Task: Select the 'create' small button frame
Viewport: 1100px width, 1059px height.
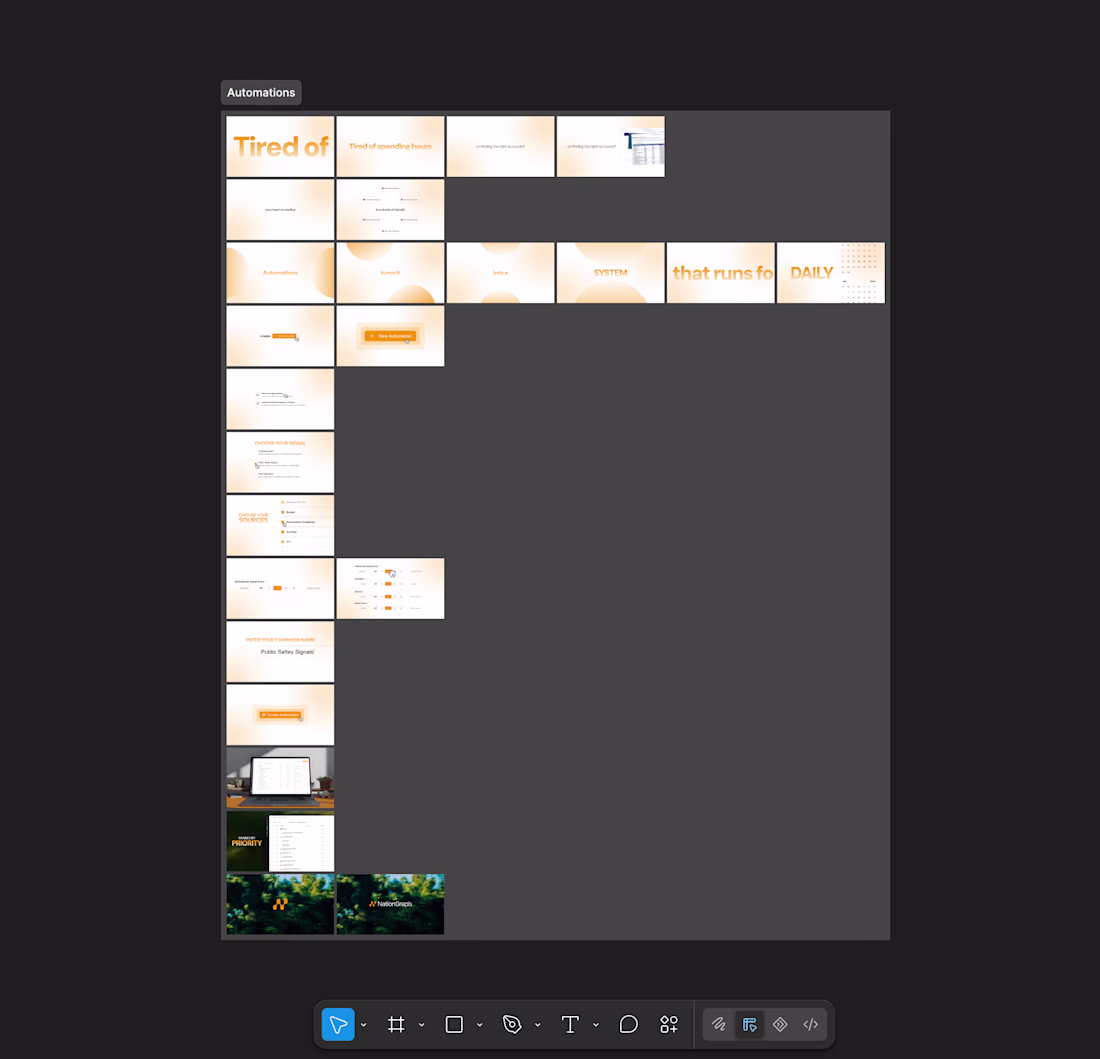Action: tap(280, 336)
